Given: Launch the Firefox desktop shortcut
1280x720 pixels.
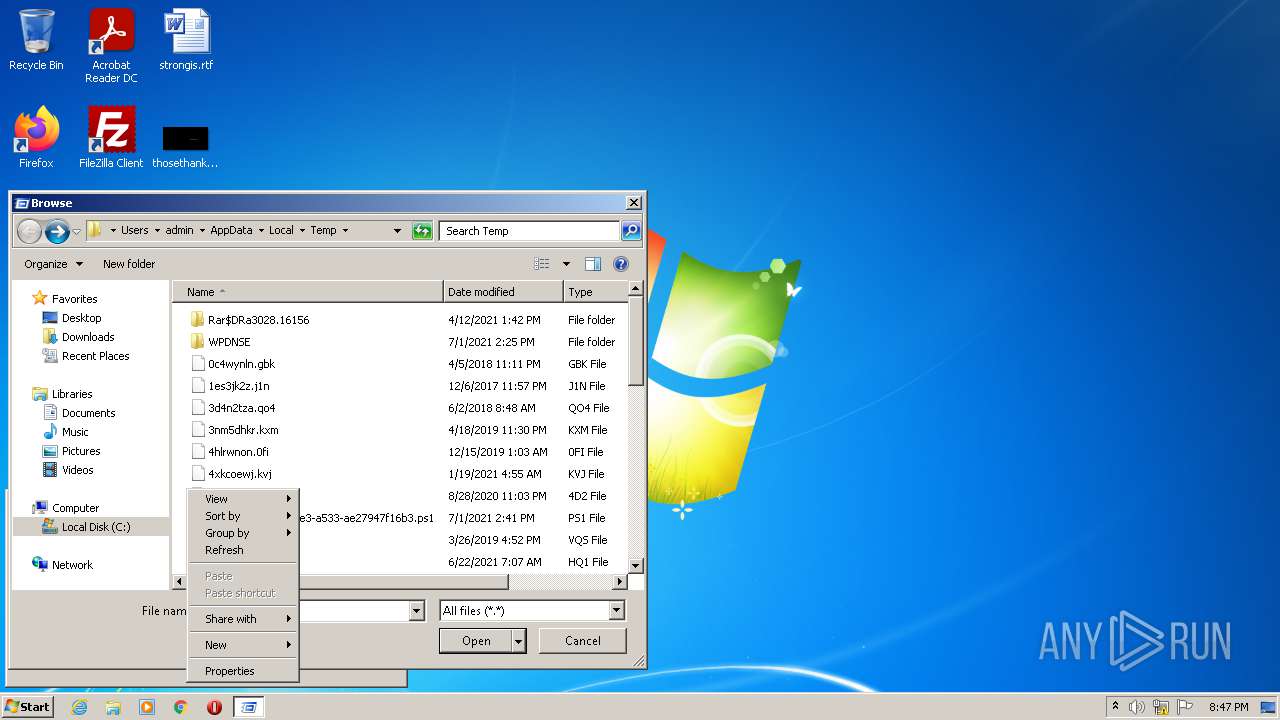Looking at the screenshot, I should (36, 138).
